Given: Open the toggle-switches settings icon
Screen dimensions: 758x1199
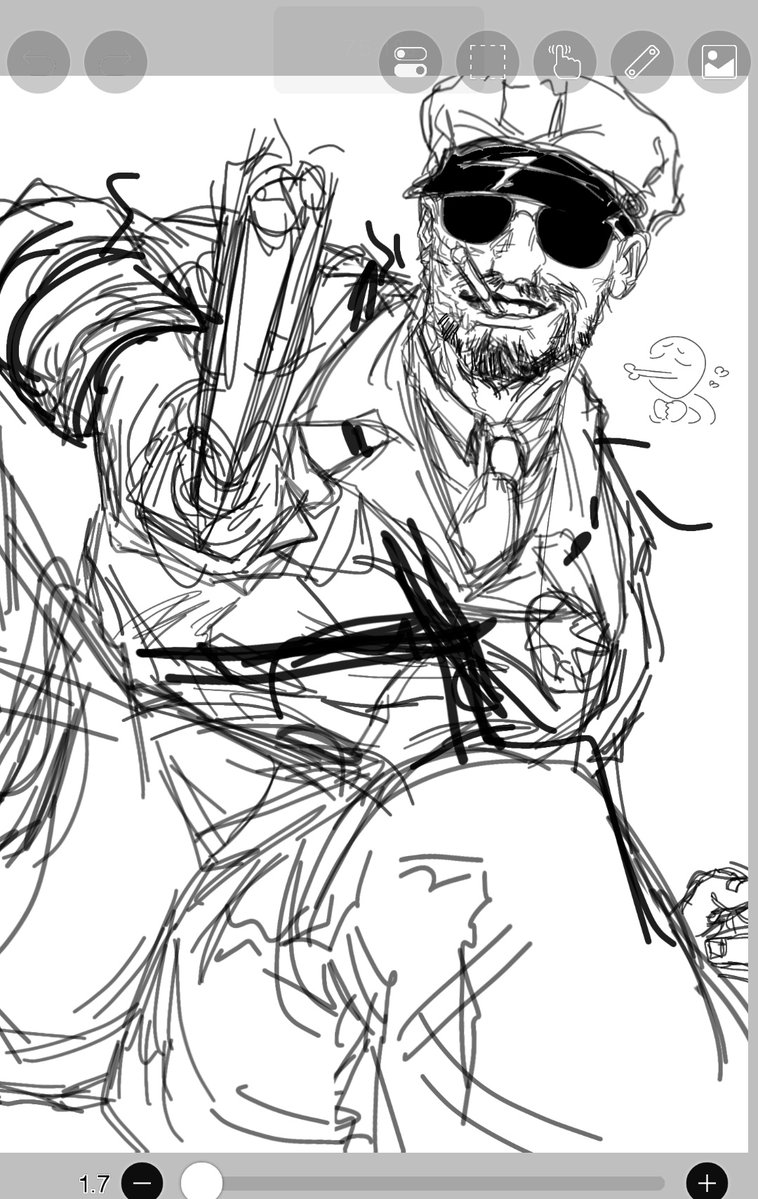Looking at the screenshot, I should click(x=410, y=62).
